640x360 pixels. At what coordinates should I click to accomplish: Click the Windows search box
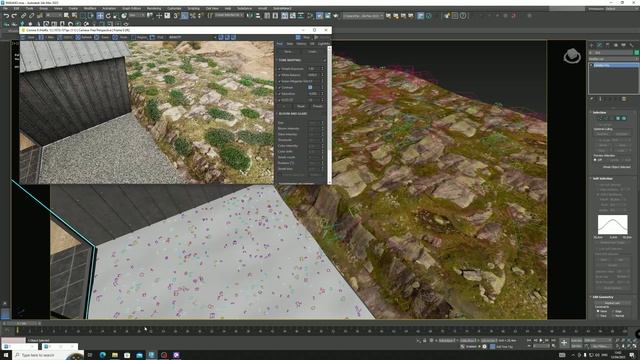(48, 355)
